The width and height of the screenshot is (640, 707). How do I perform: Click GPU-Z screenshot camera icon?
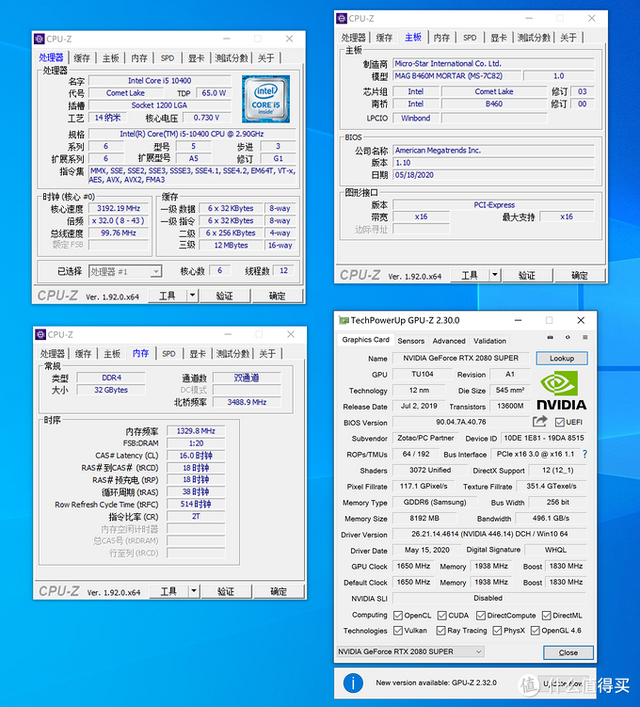(x=550, y=337)
